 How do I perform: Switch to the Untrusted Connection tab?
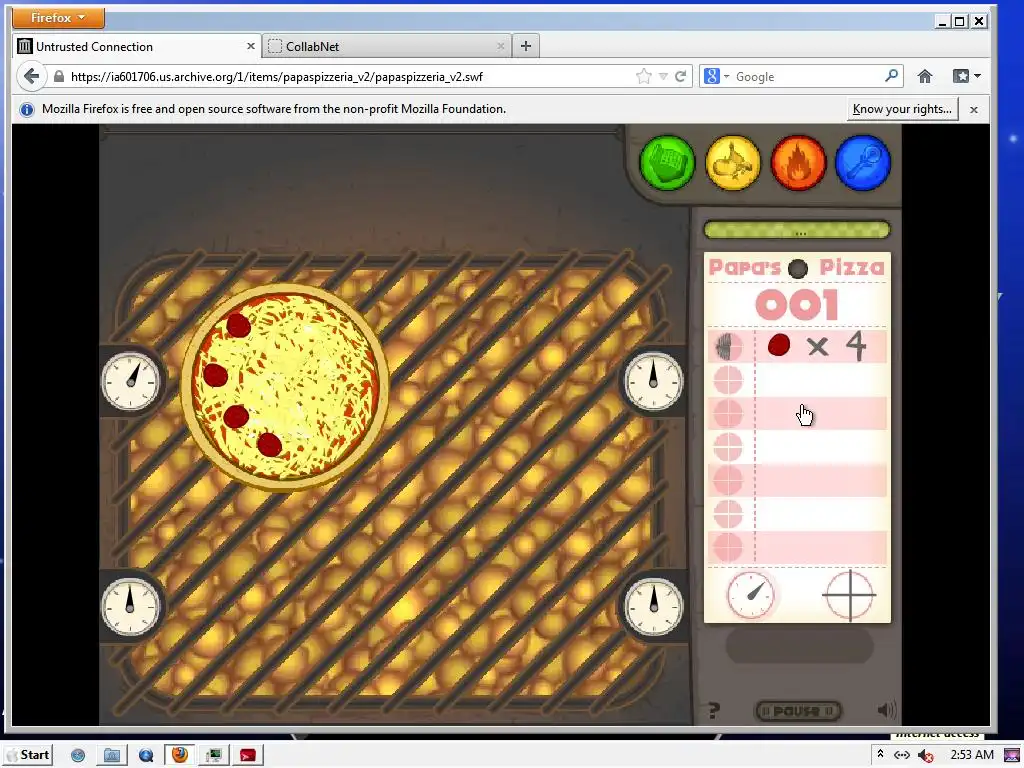click(136, 46)
